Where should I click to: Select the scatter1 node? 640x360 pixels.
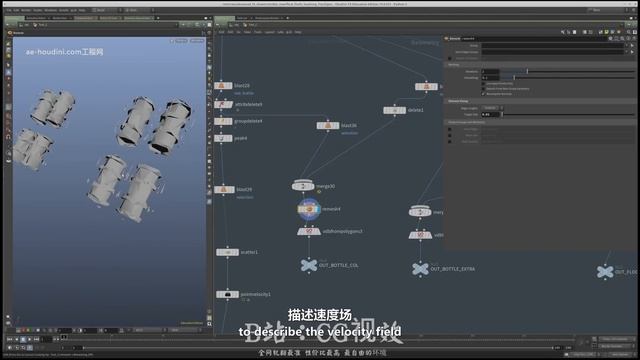coord(227,252)
